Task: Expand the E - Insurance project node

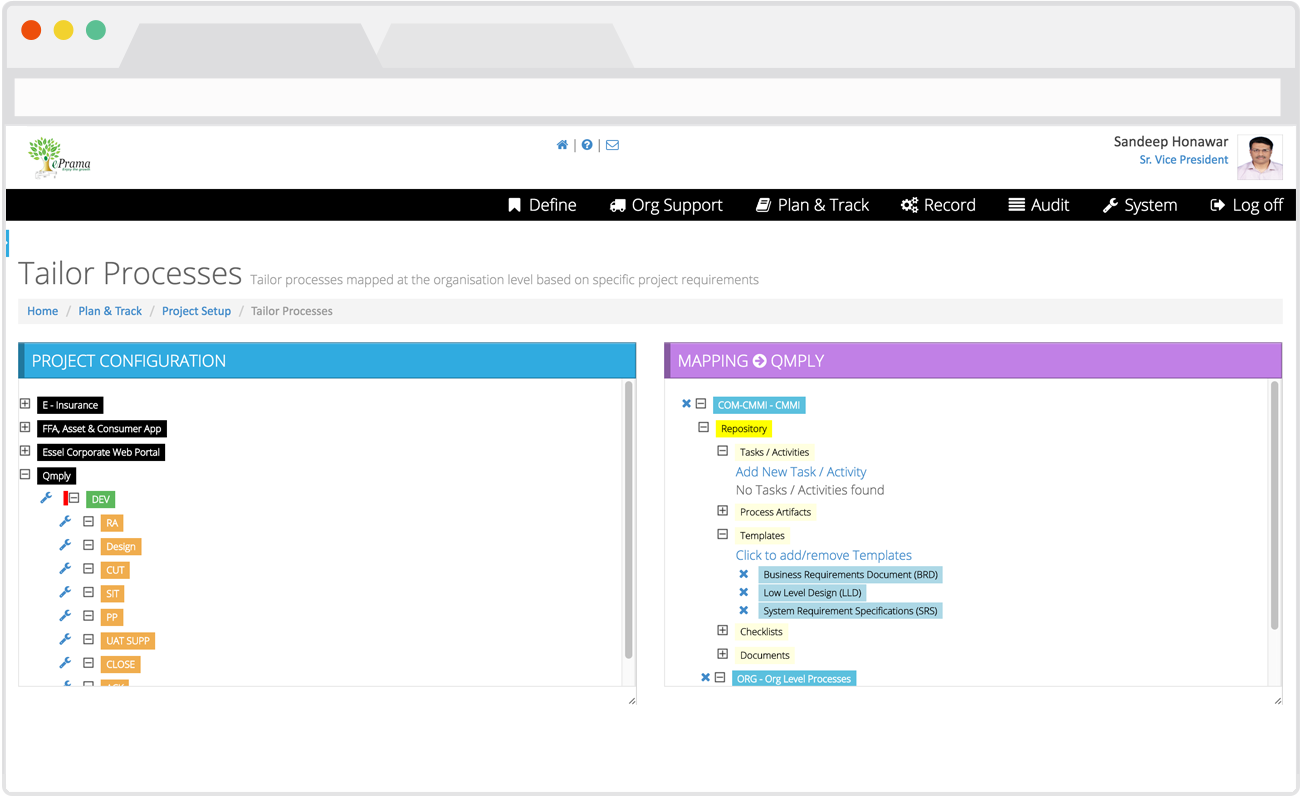Action: pyautogui.click(x=25, y=404)
